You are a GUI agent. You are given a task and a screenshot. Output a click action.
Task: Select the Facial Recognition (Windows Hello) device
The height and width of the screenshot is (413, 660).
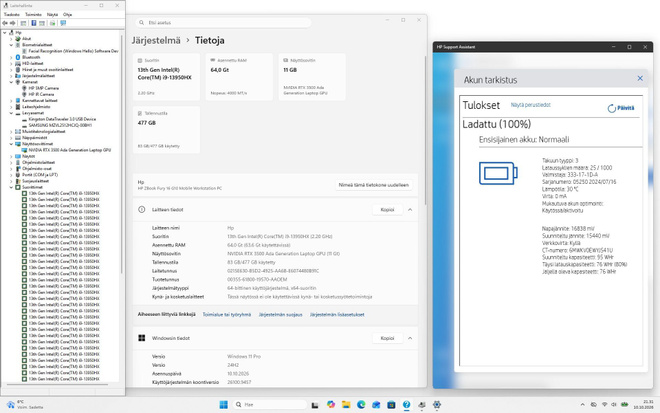[x=73, y=51]
